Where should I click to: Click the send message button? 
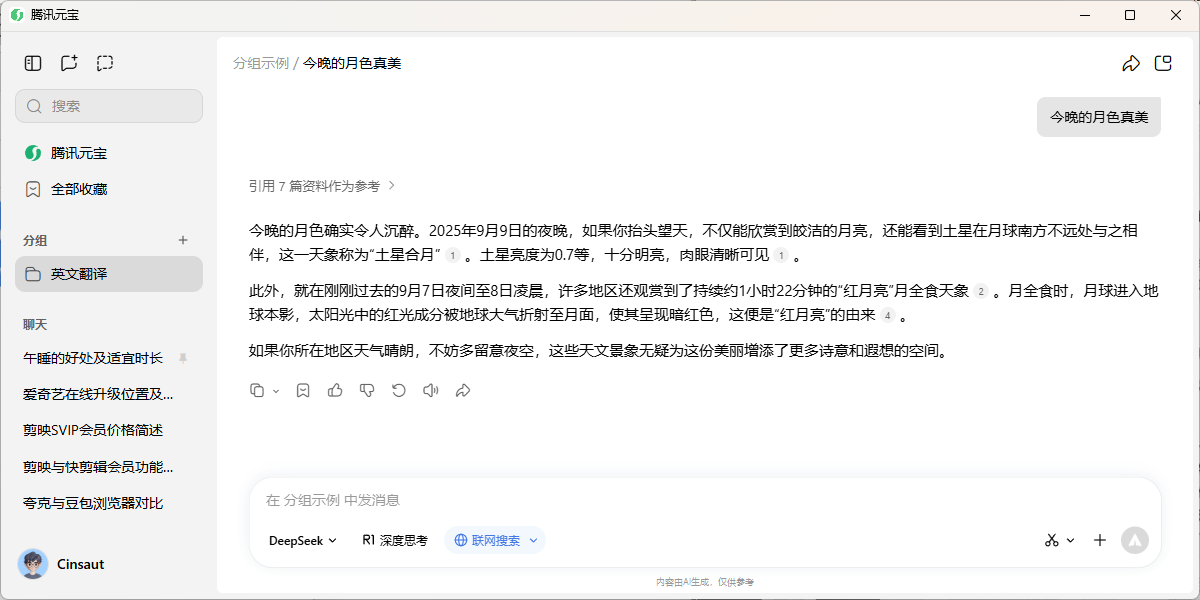(1135, 540)
